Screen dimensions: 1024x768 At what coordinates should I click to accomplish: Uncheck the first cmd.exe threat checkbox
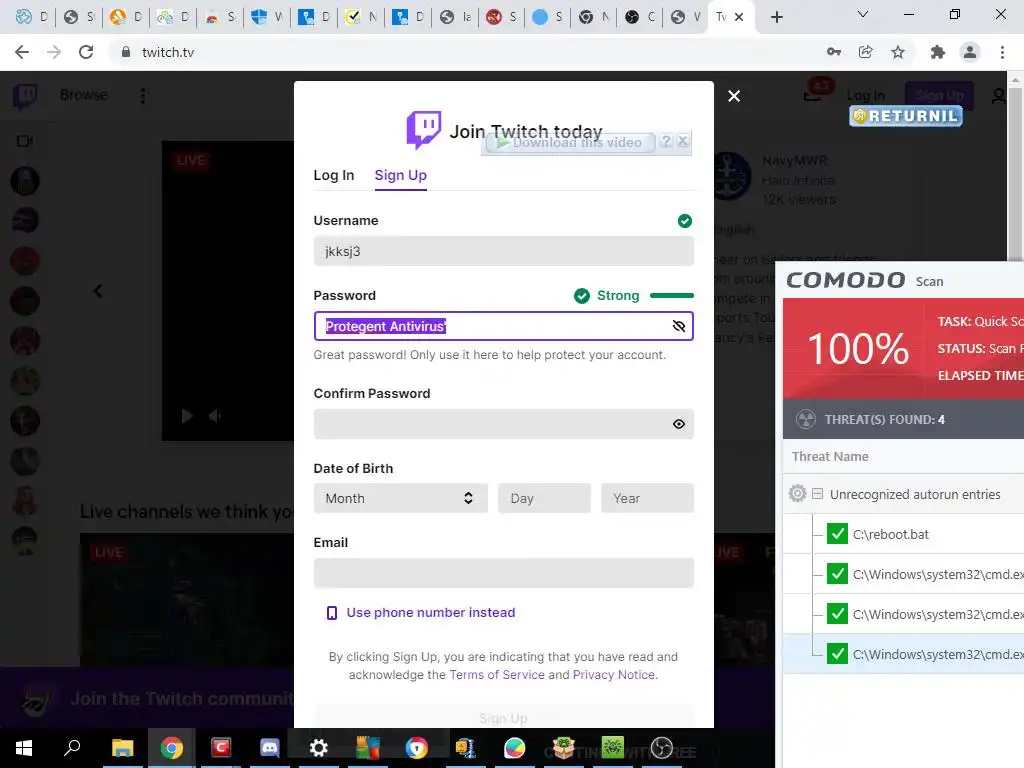point(837,574)
